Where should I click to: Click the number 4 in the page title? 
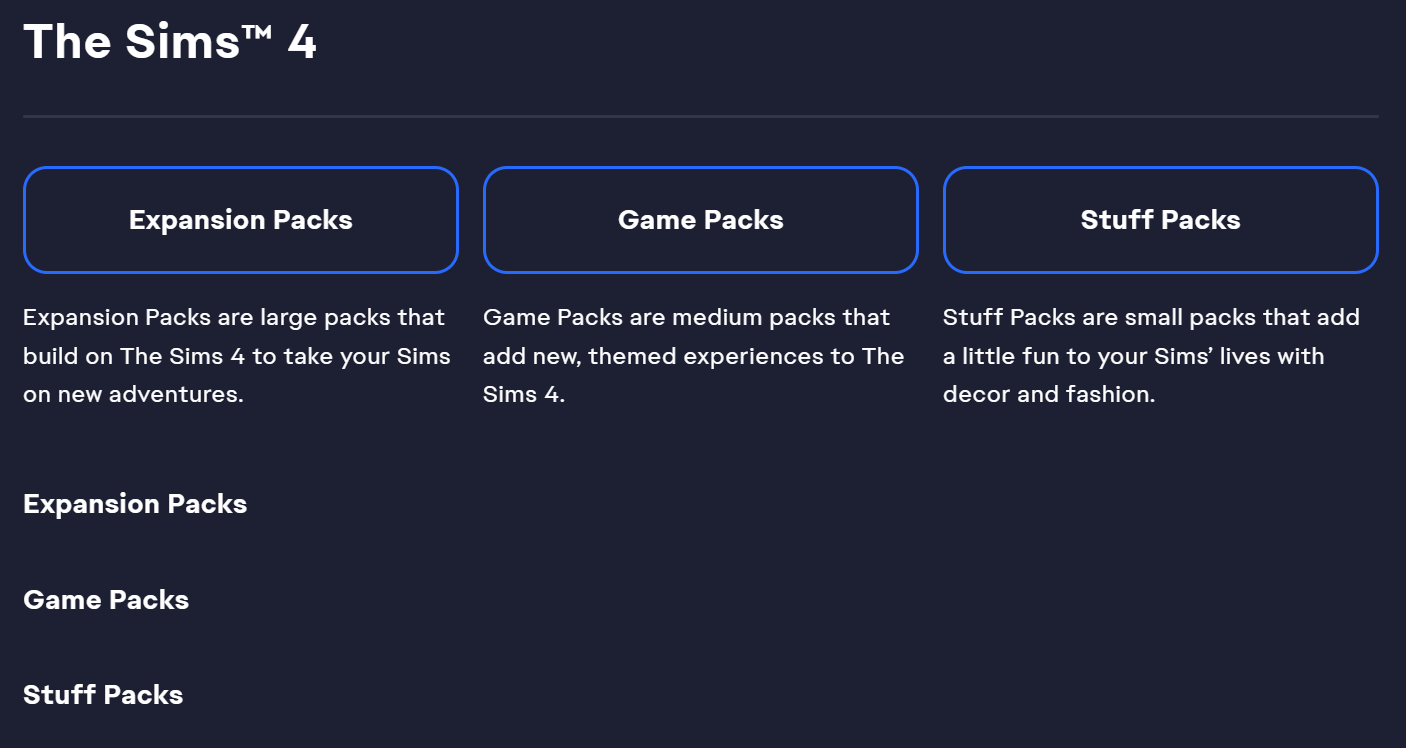click(x=301, y=42)
